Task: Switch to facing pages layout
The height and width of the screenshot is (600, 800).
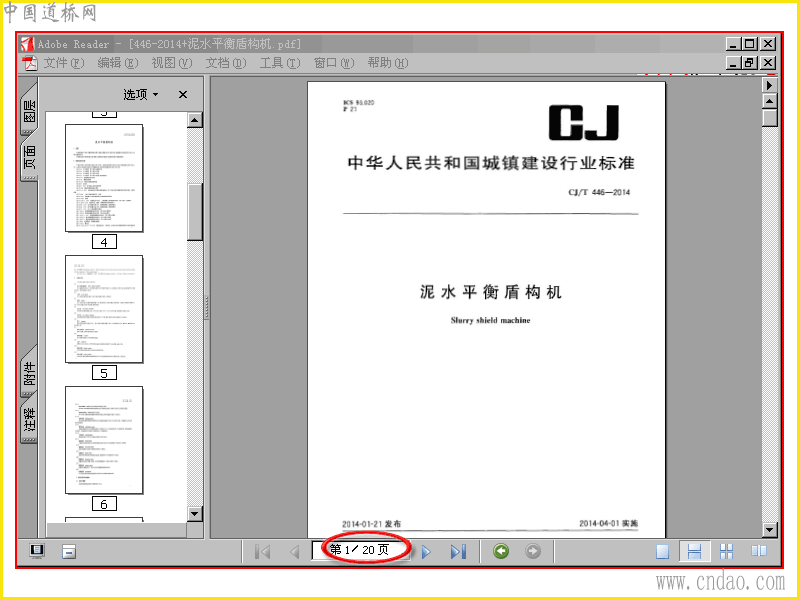Action: (758, 552)
